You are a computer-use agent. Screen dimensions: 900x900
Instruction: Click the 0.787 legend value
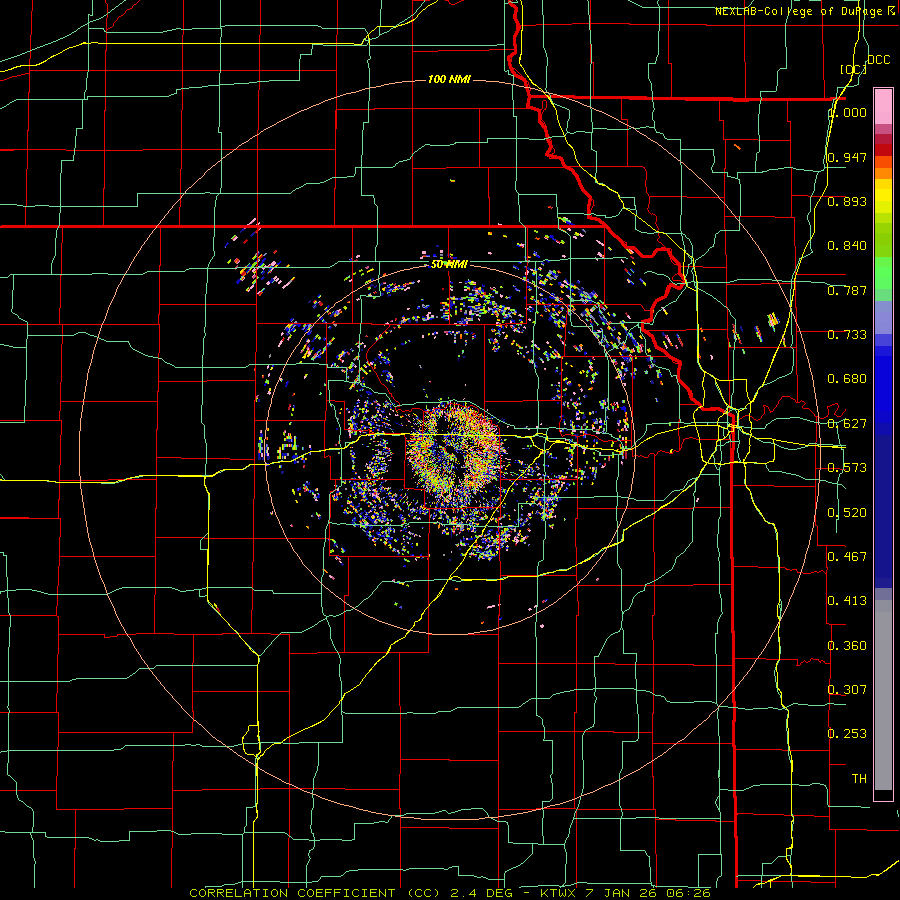[847, 290]
